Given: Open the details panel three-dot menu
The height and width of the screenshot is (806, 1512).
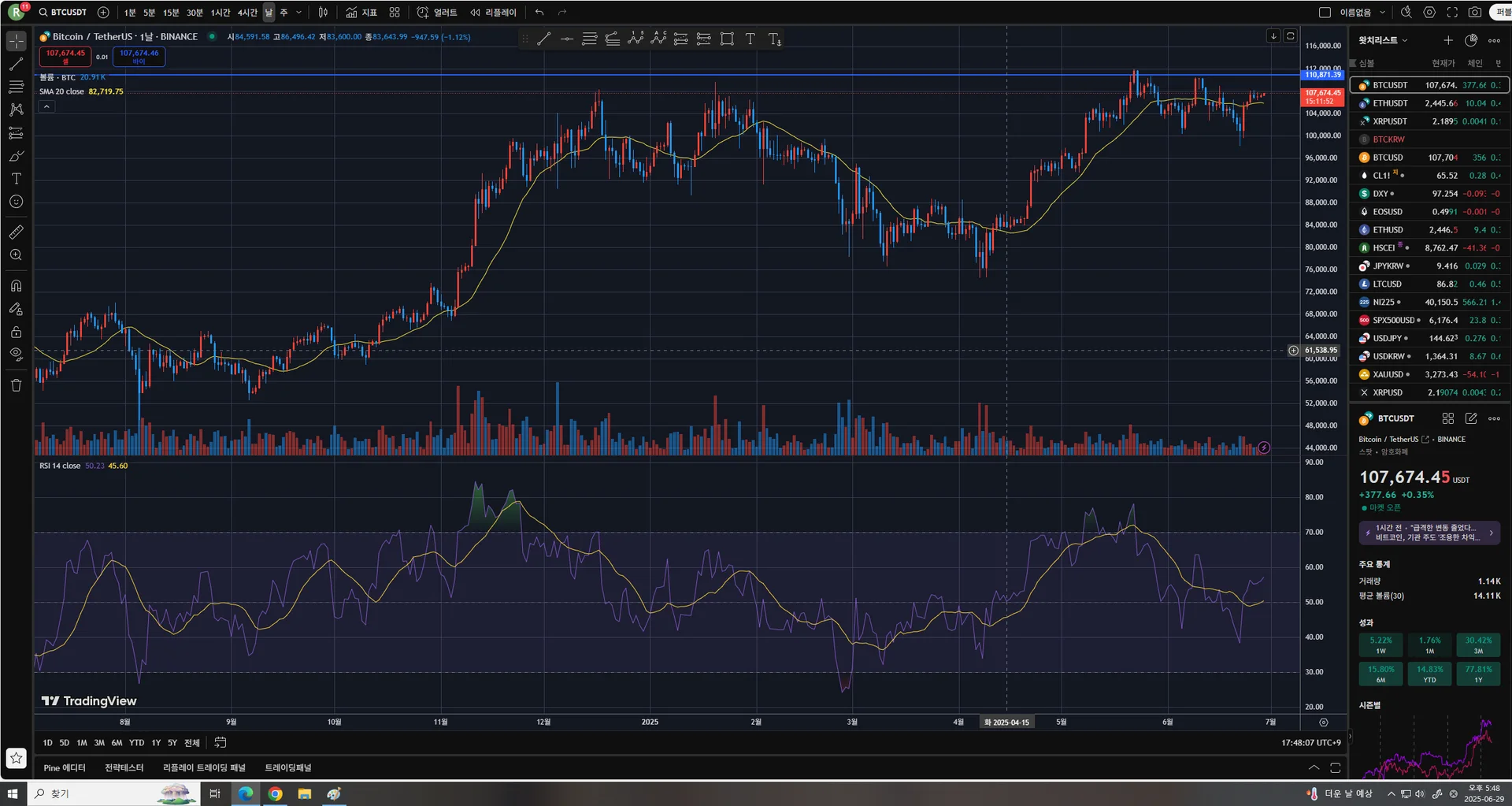Looking at the screenshot, I should pyautogui.click(x=1494, y=418).
